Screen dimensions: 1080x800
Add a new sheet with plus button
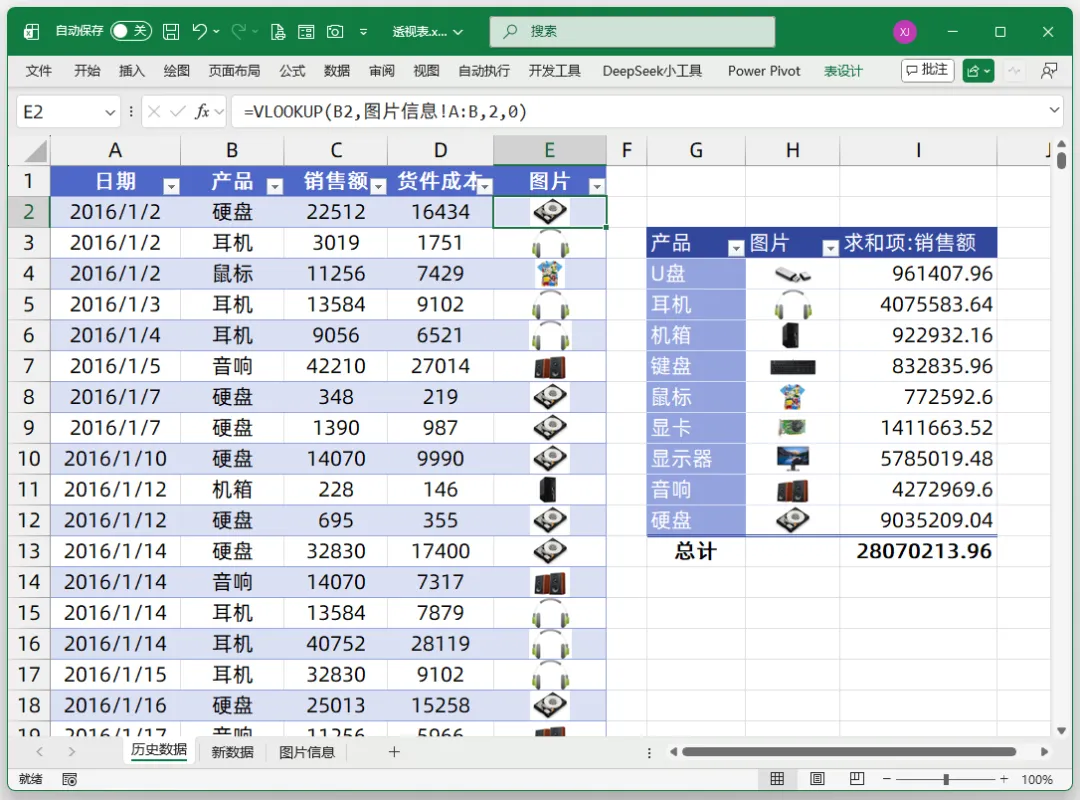point(394,752)
